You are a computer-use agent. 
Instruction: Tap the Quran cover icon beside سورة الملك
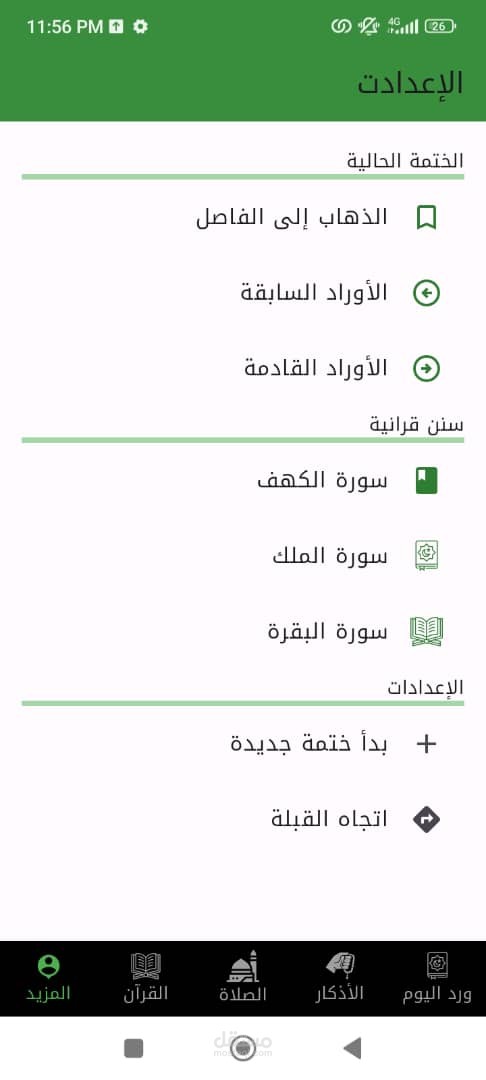(426, 556)
